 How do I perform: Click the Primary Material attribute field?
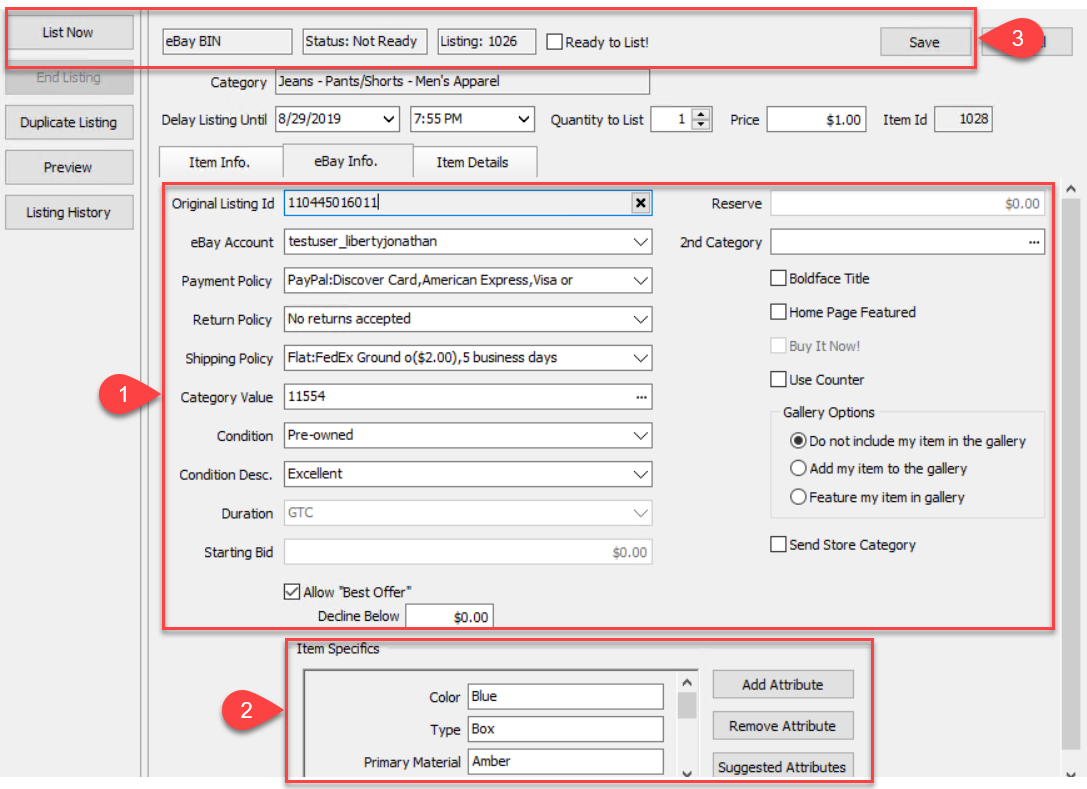[x=566, y=761]
